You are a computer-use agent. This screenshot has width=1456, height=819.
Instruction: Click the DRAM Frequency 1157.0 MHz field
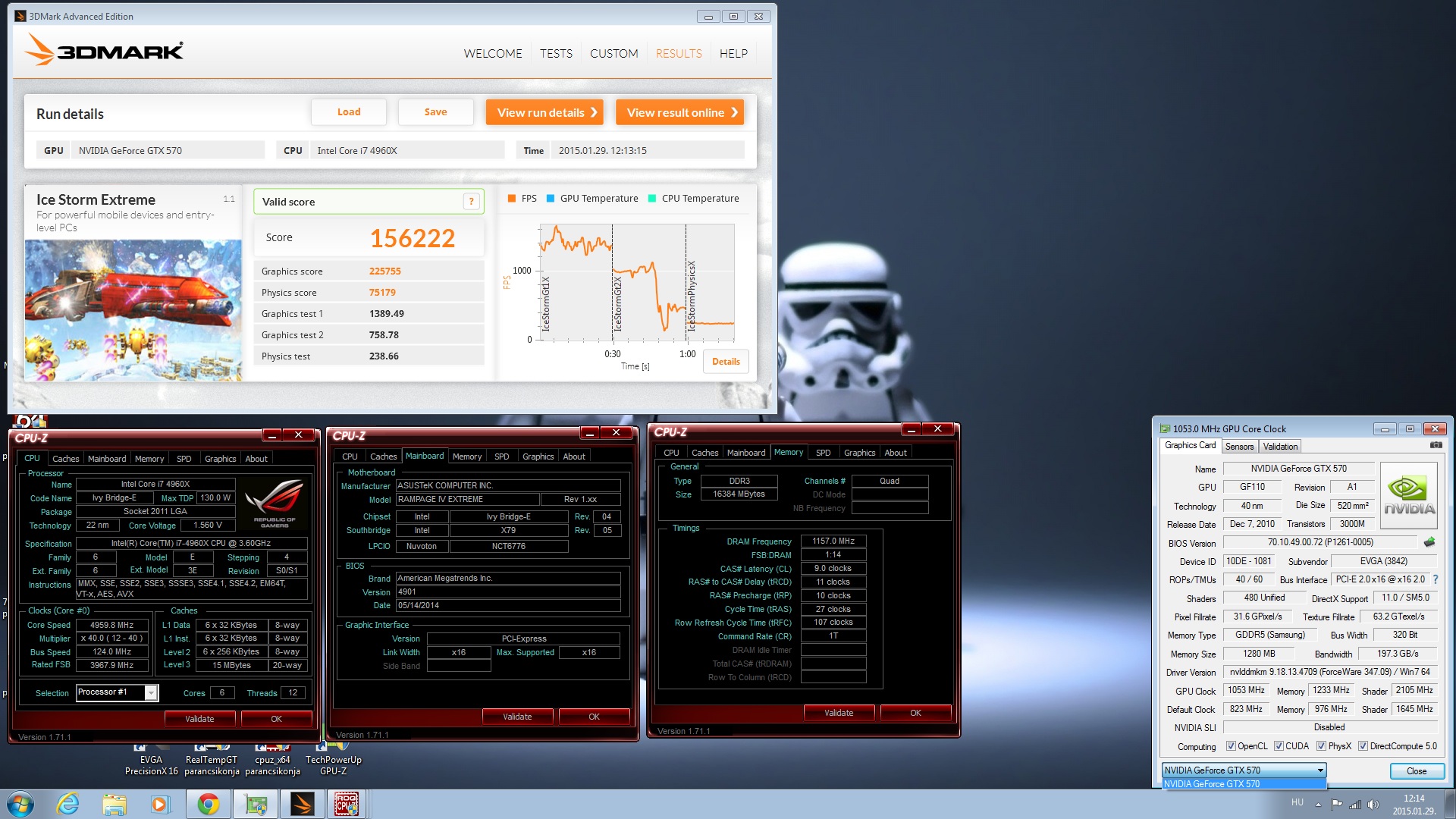833,541
